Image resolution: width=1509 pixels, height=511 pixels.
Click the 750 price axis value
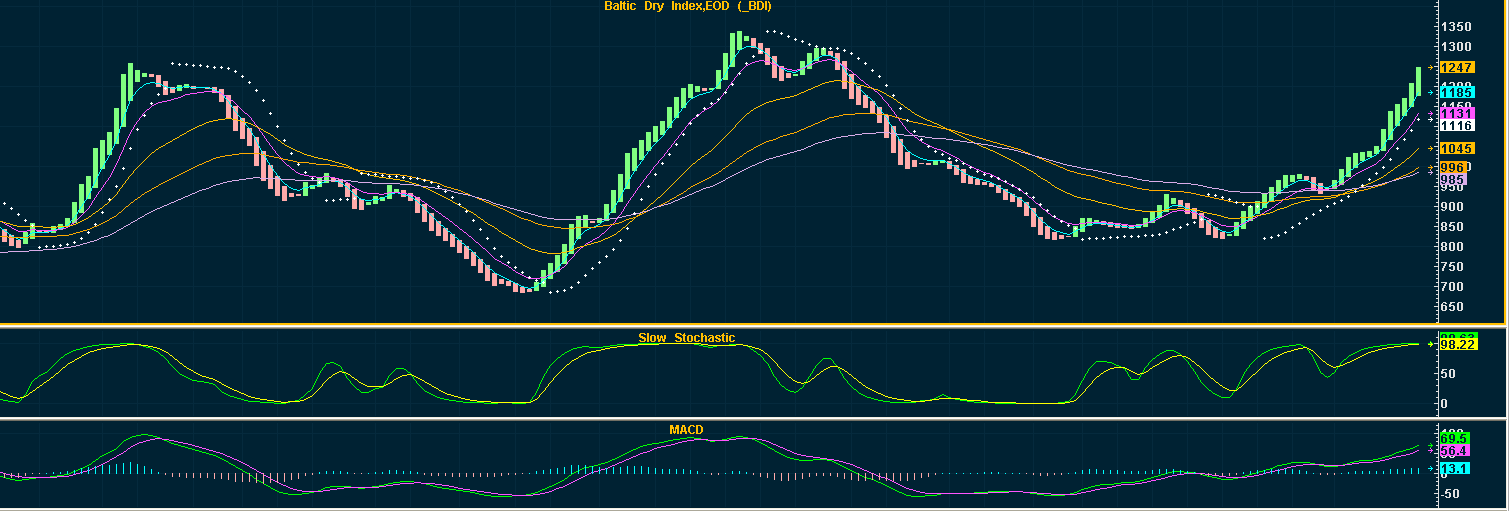pyautogui.click(x=1453, y=267)
